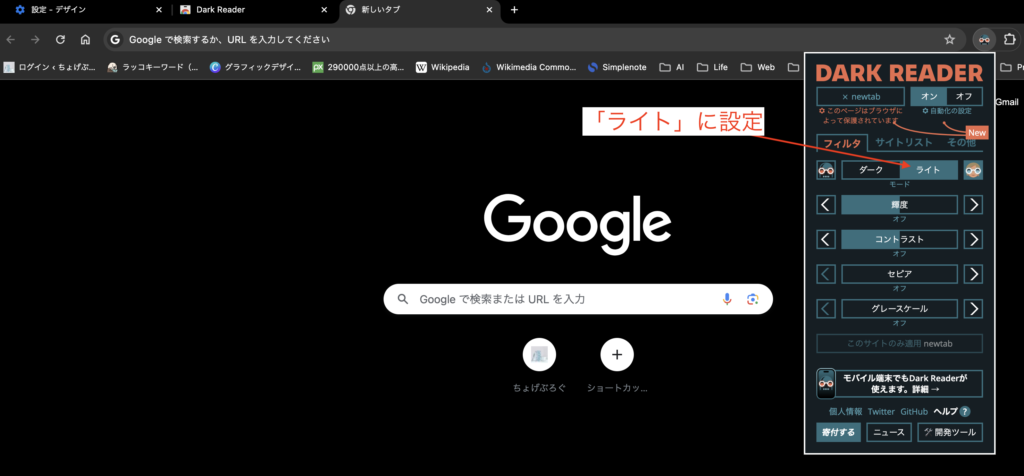Click the Dark Reader extension icon in toolbar
Viewport: 1024px width, 476px height.
pyautogui.click(x=984, y=40)
